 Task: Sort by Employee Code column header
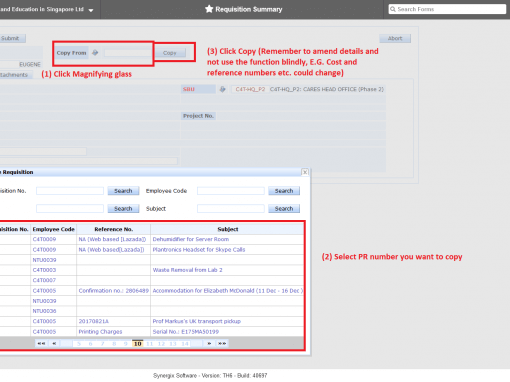coord(54,229)
